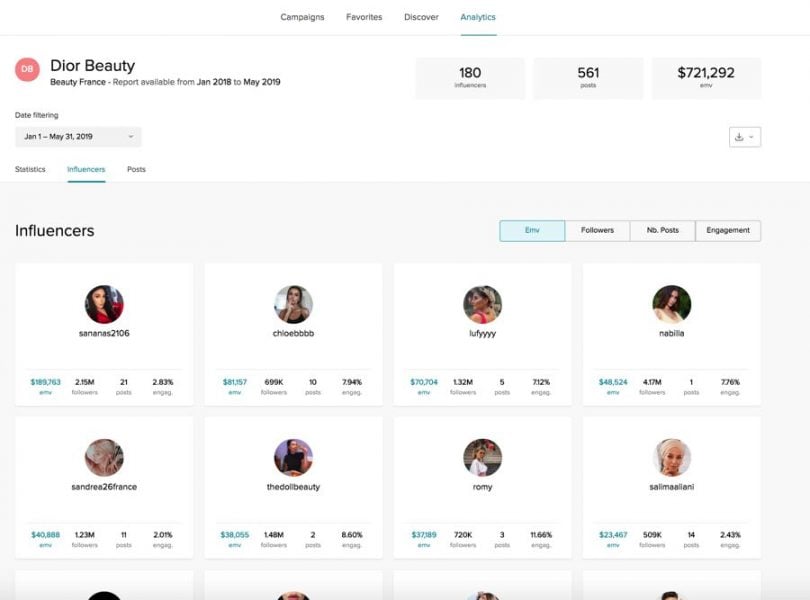Open sananas2106 profile picture
The width and height of the screenshot is (810, 600).
[x=104, y=304]
